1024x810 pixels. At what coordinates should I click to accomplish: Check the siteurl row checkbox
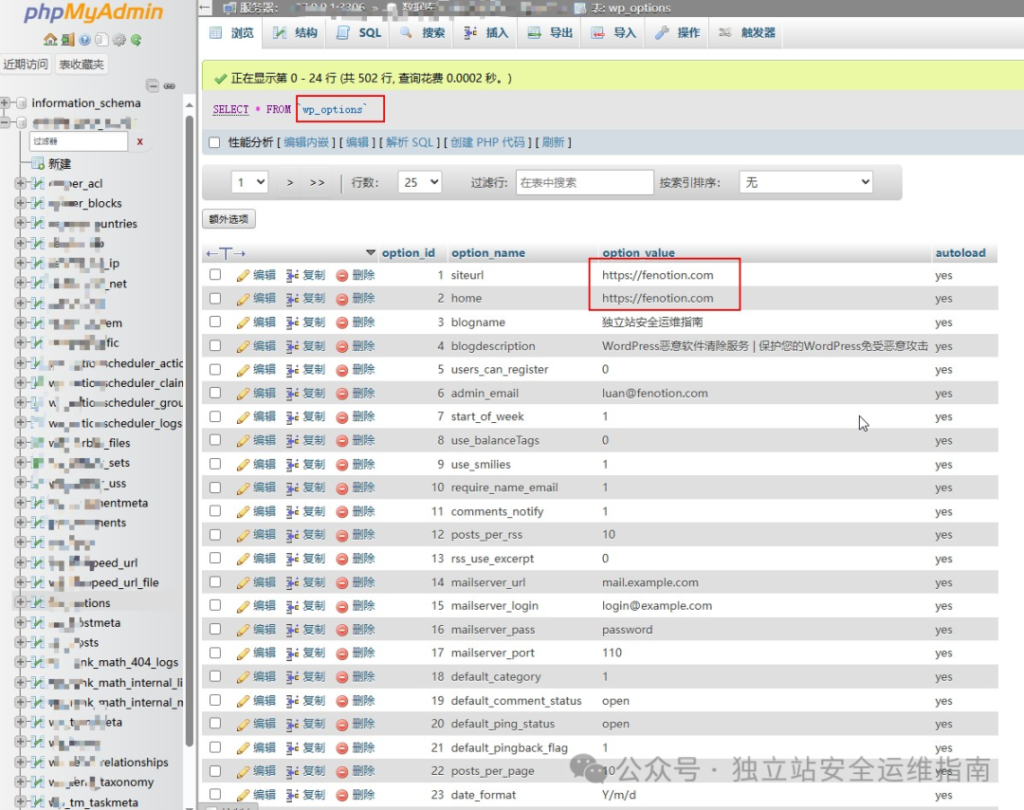215,275
